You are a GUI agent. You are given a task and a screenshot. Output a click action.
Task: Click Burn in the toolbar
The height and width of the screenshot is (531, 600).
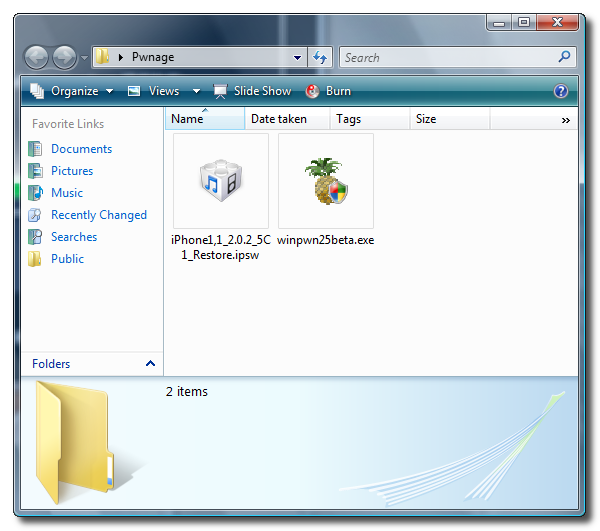(x=328, y=91)
